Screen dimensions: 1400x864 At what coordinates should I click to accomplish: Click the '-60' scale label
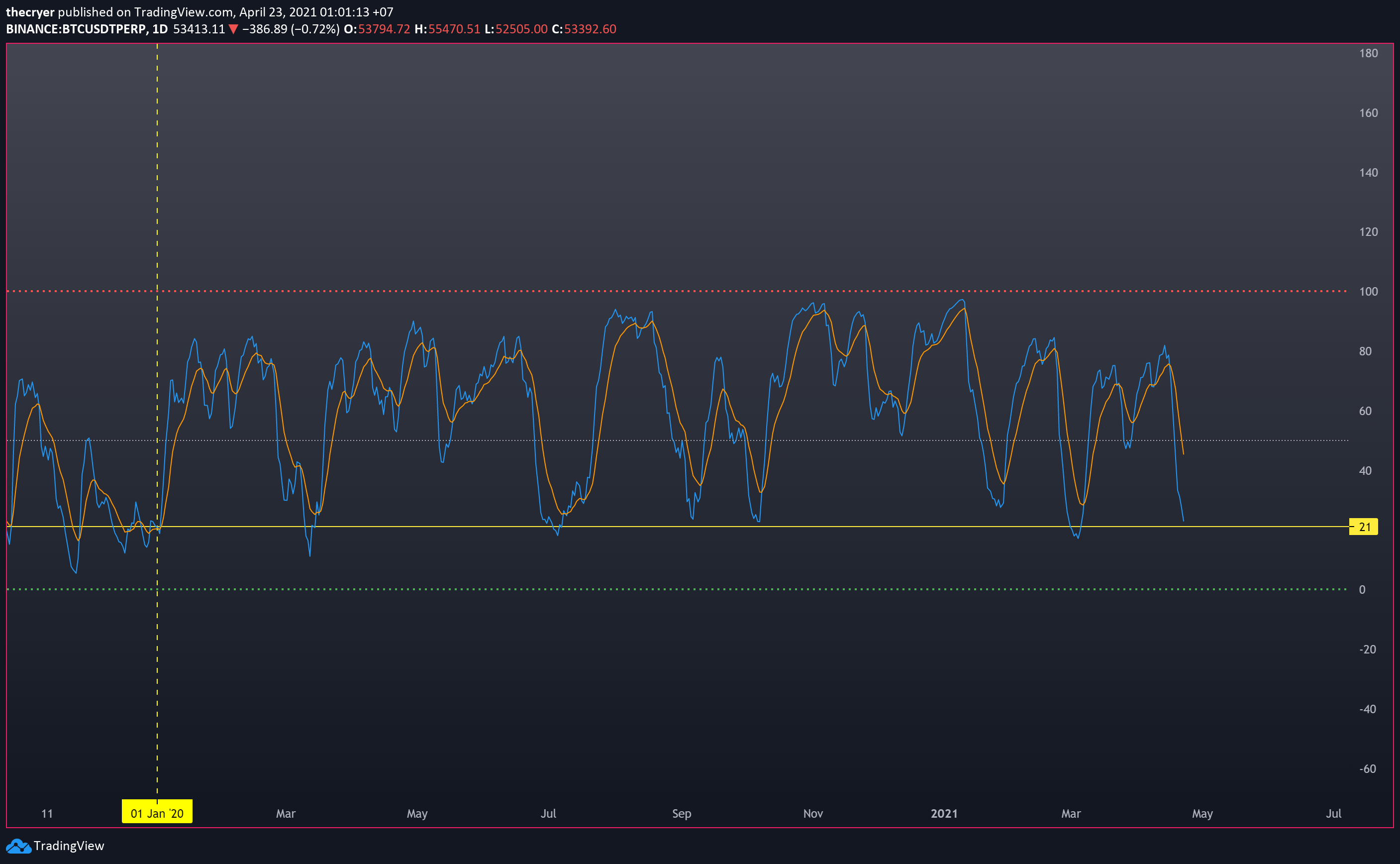point(1368,768)
